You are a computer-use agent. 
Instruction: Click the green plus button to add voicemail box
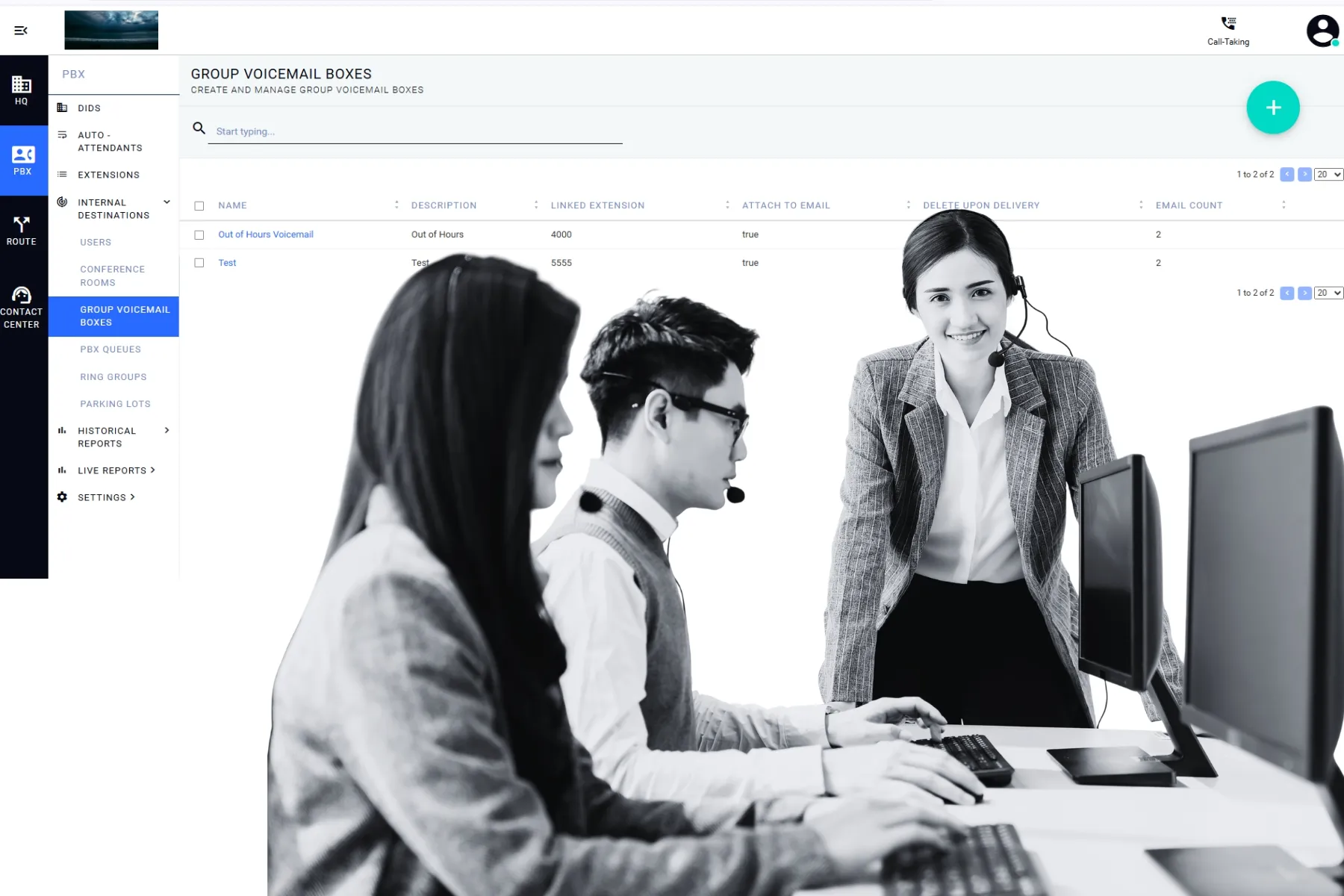1273,108
